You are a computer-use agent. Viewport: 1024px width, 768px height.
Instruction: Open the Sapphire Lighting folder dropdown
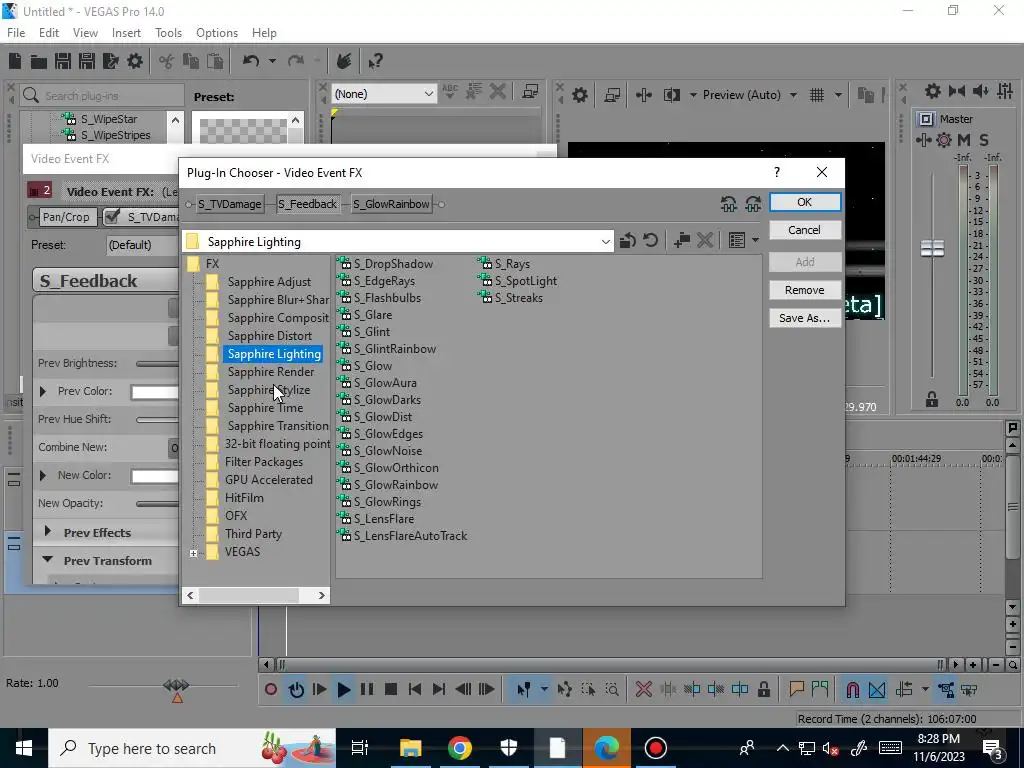pos(605,242)
